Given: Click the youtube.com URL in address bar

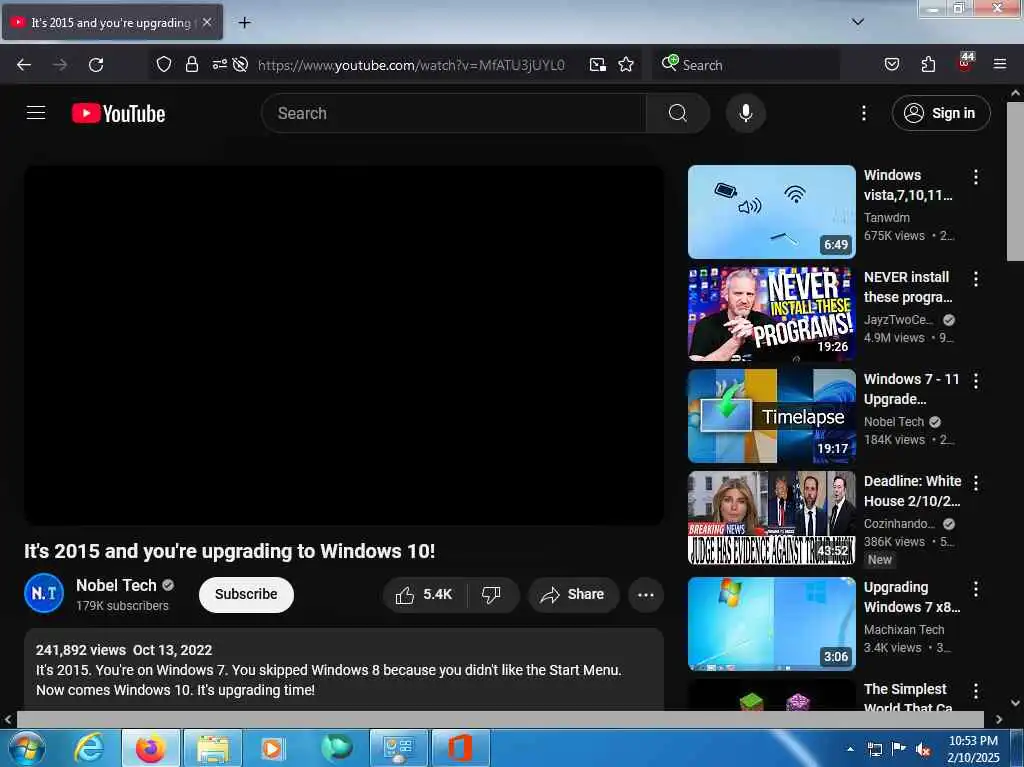Looking at the screenshot, I should (x=411, y=65).
